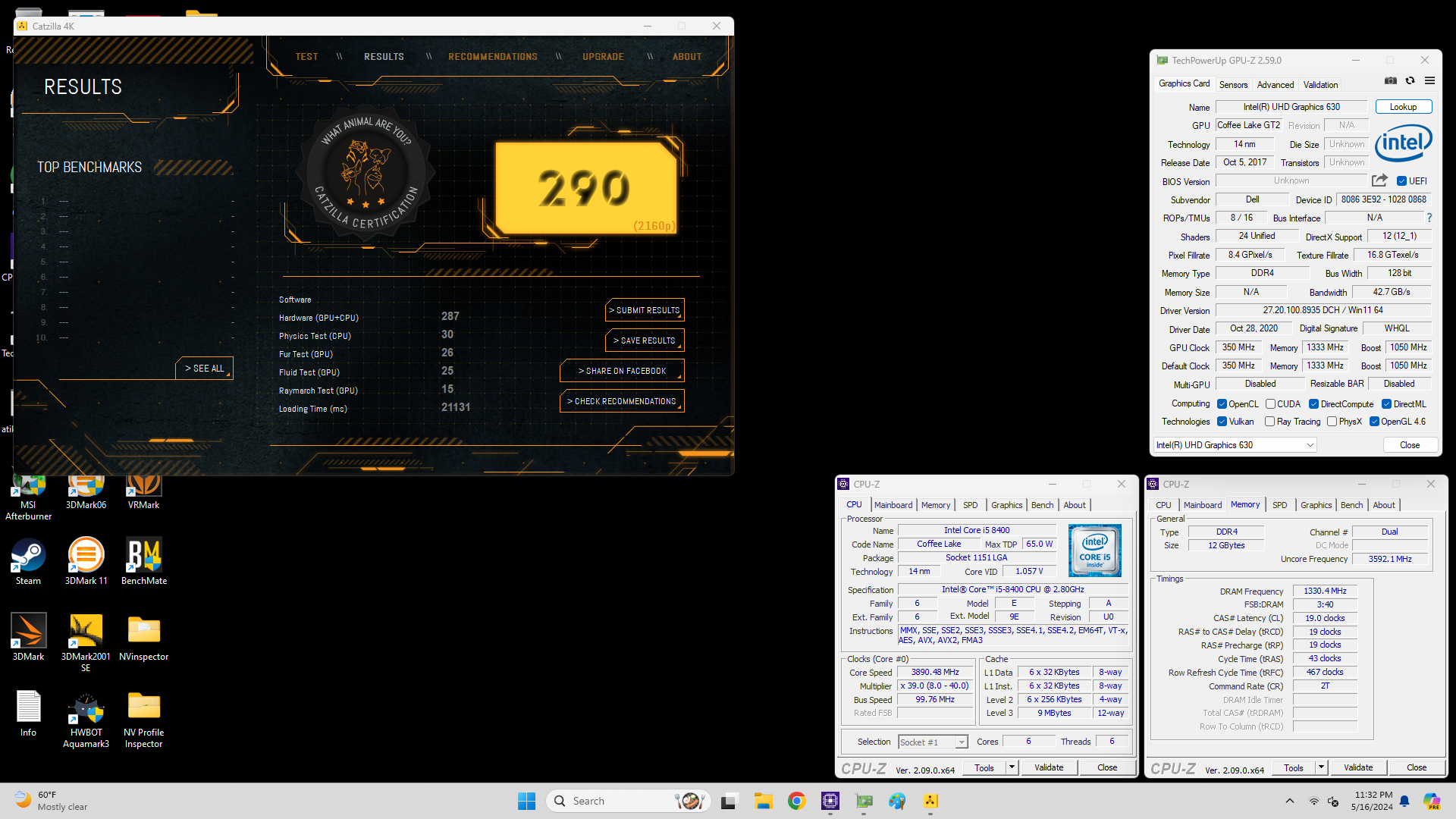Select the HWBOT Aquamark3 desktop icon
This screenshot has height=819, width=1456.
tap(86, 719)
